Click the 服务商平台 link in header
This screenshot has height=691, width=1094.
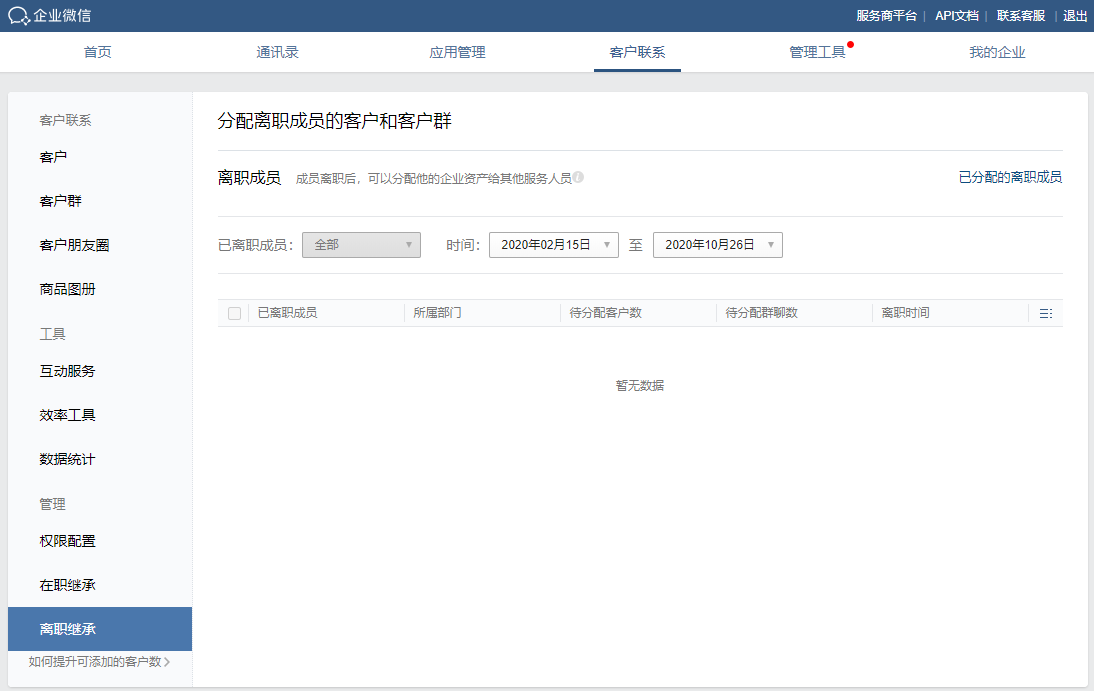click(886, 16)
